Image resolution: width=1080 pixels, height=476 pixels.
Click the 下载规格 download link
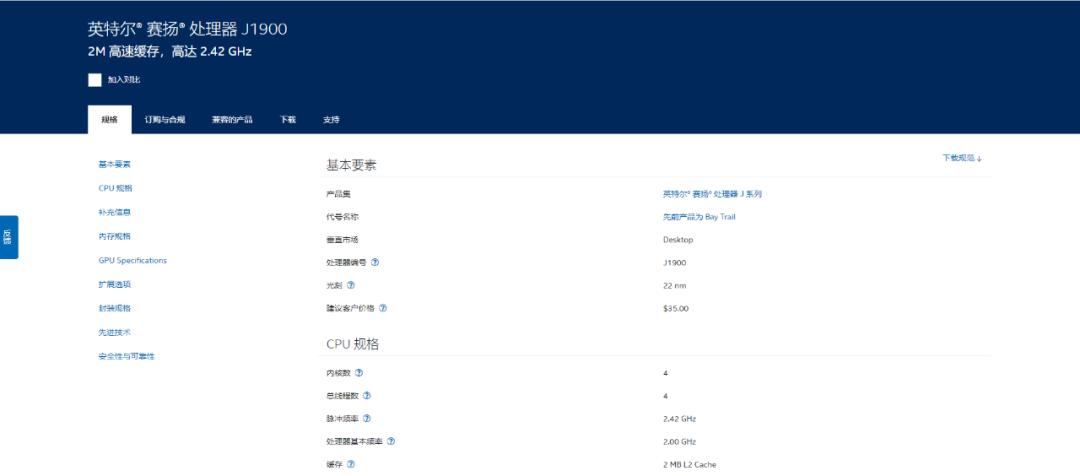[962, 158]
